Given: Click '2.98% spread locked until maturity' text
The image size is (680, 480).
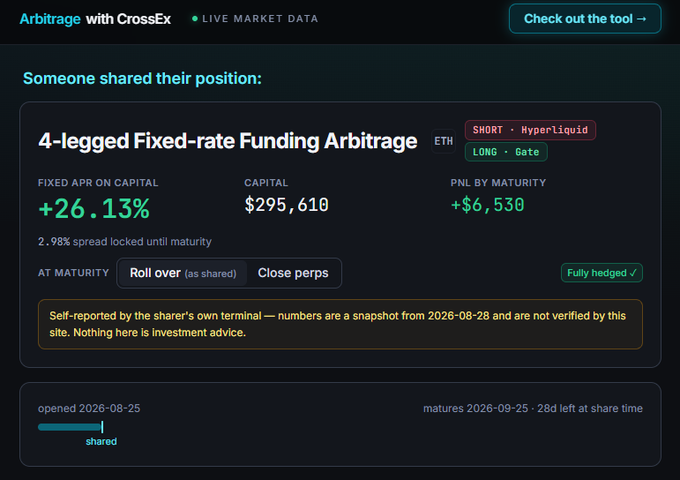Looking at the screenshot, I should click(125, 242).
